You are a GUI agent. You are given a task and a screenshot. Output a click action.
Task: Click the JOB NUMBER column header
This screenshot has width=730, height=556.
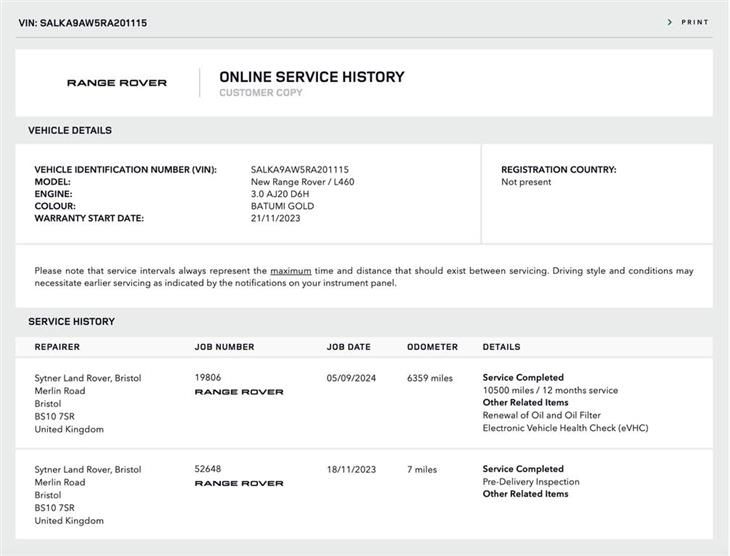tap(224, 347)
